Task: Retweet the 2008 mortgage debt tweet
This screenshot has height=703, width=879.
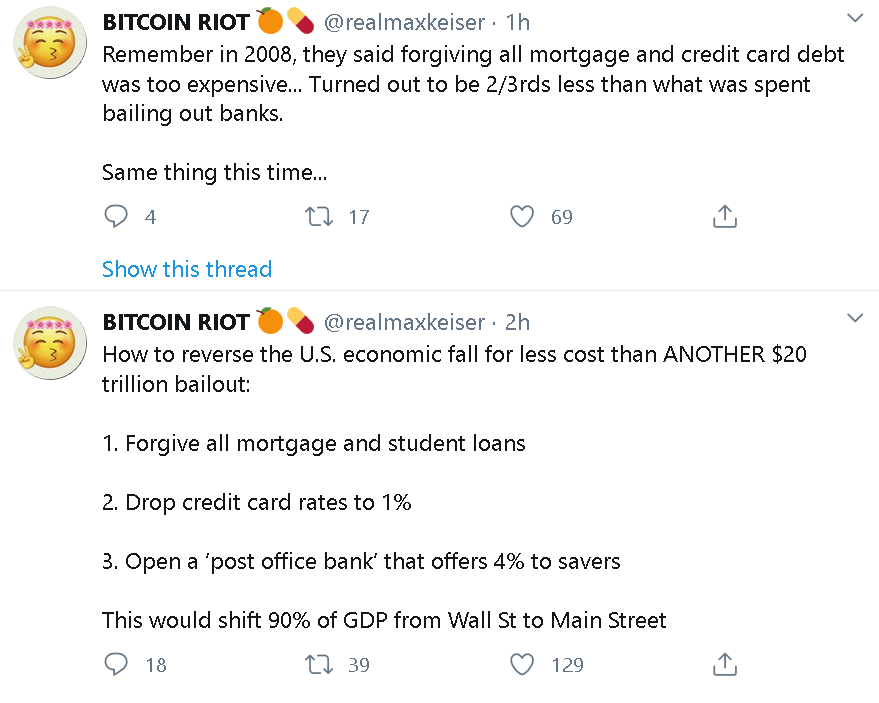Action: [319, 216]
